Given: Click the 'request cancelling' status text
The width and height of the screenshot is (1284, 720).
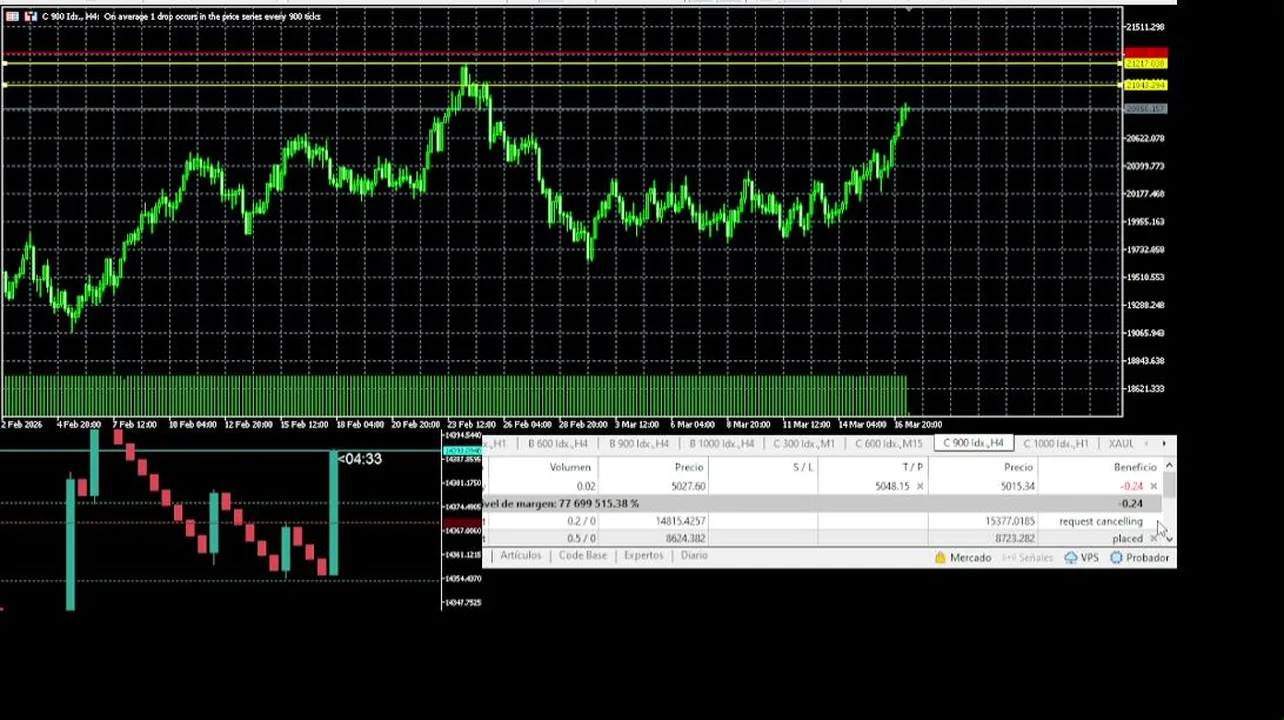Looking at the screenshot, I should point(1100,522).
